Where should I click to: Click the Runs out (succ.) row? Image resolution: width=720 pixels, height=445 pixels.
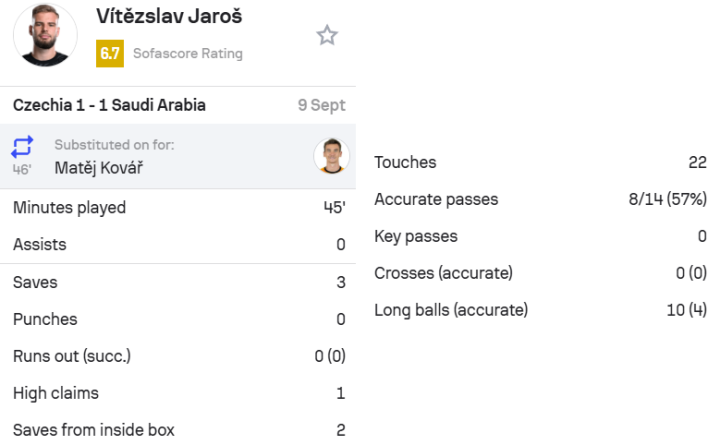(x=178, y=356)
